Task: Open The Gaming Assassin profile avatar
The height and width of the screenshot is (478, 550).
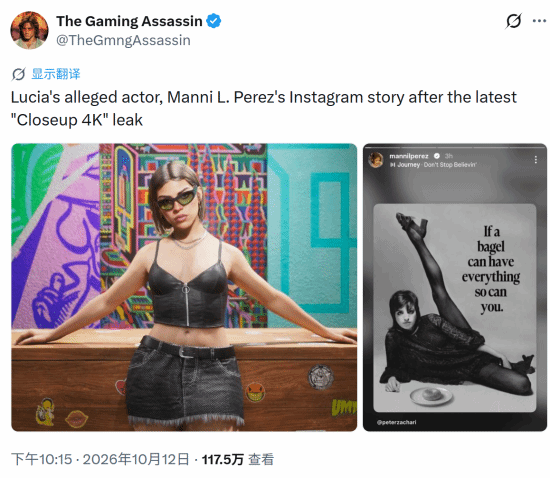Action: coord(29,31)
